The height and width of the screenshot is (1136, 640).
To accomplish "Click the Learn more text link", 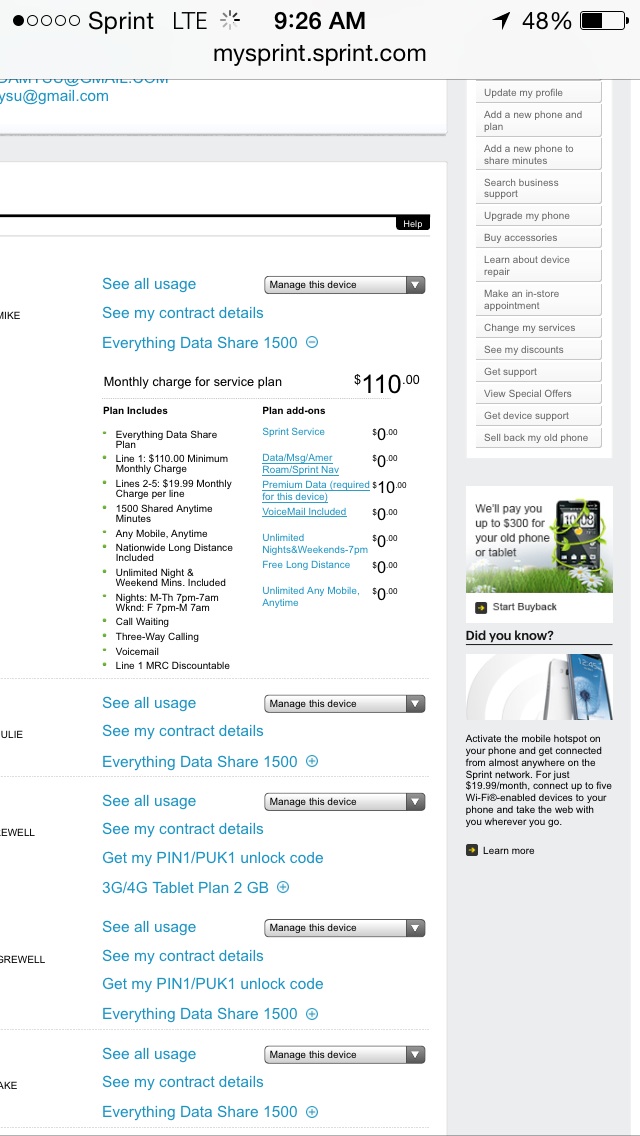I will click(x=509, y=851).
